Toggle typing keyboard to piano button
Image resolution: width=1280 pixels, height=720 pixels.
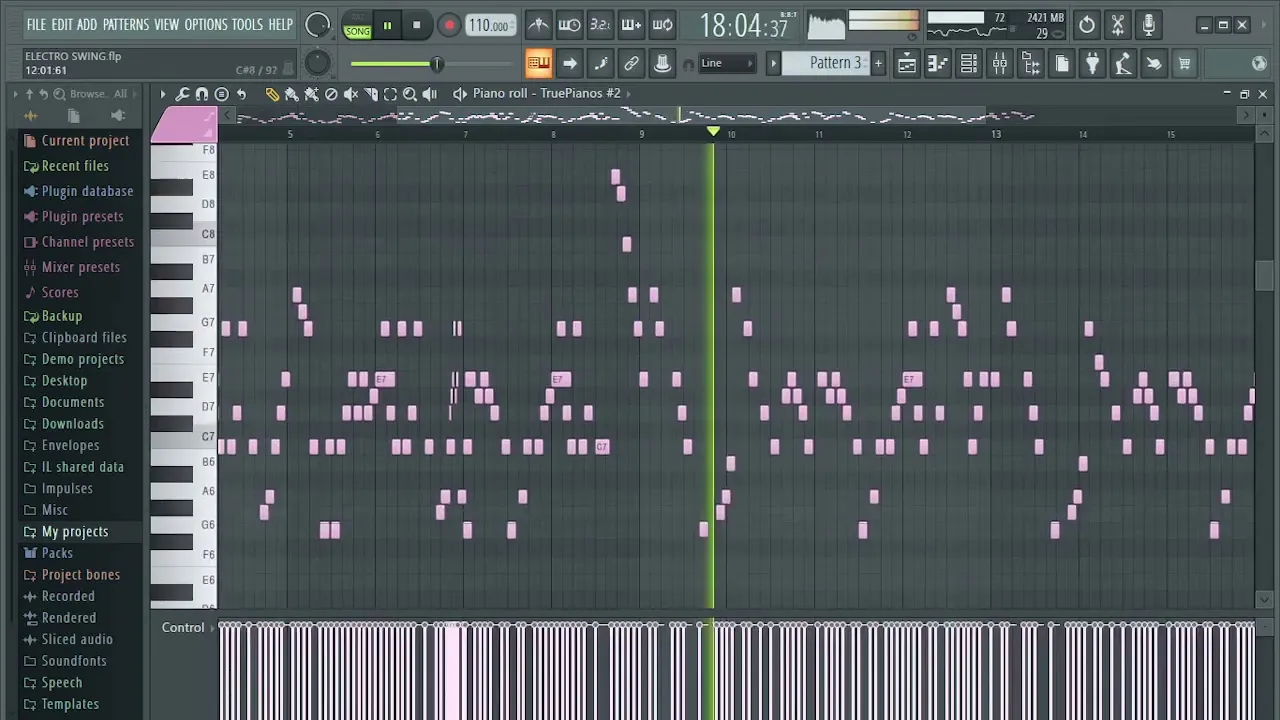tap(538, 64)
